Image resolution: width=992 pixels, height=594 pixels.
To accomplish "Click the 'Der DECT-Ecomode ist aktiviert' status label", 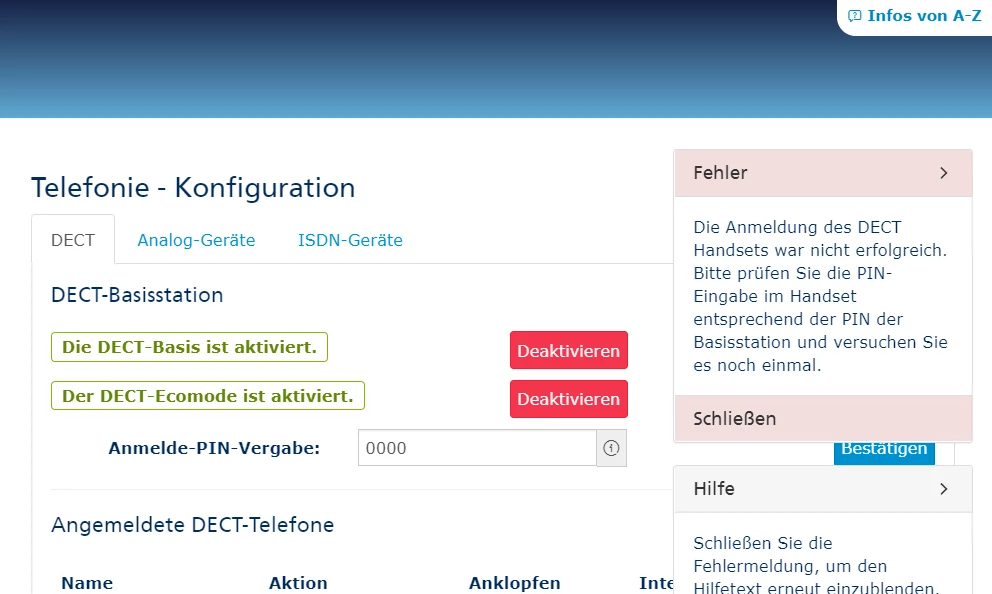I will [x=208, y=396].
